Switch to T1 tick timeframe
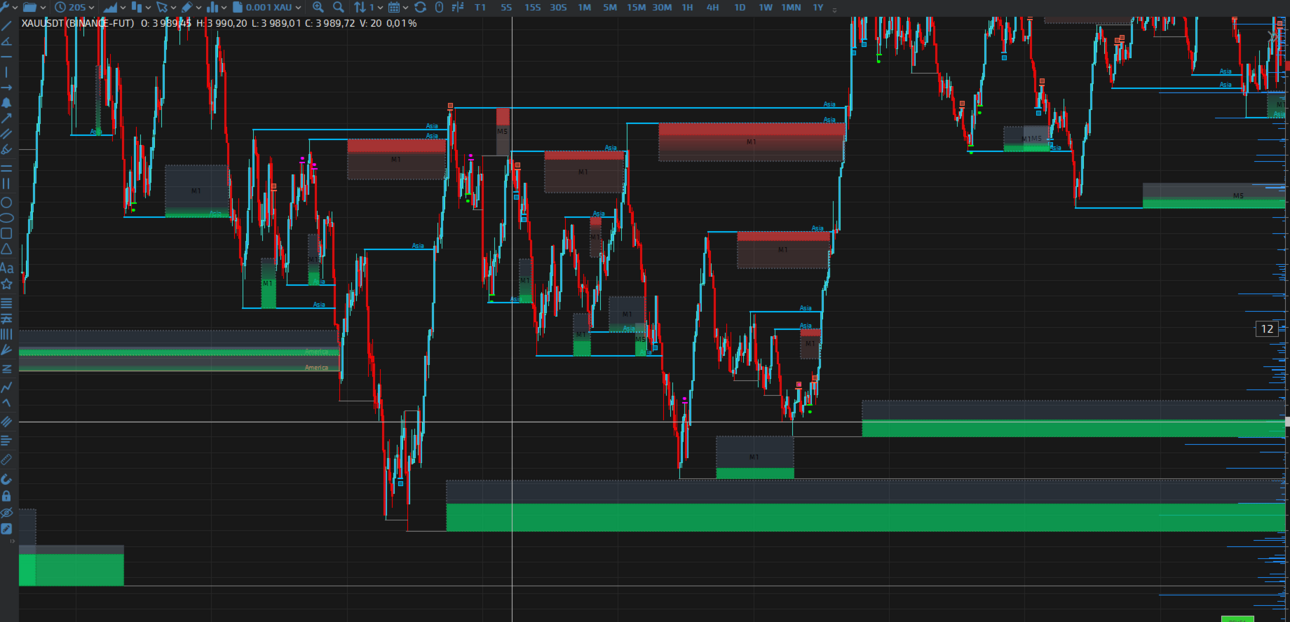The width and height of the screenshot is (1290, 622). (480, 7)
